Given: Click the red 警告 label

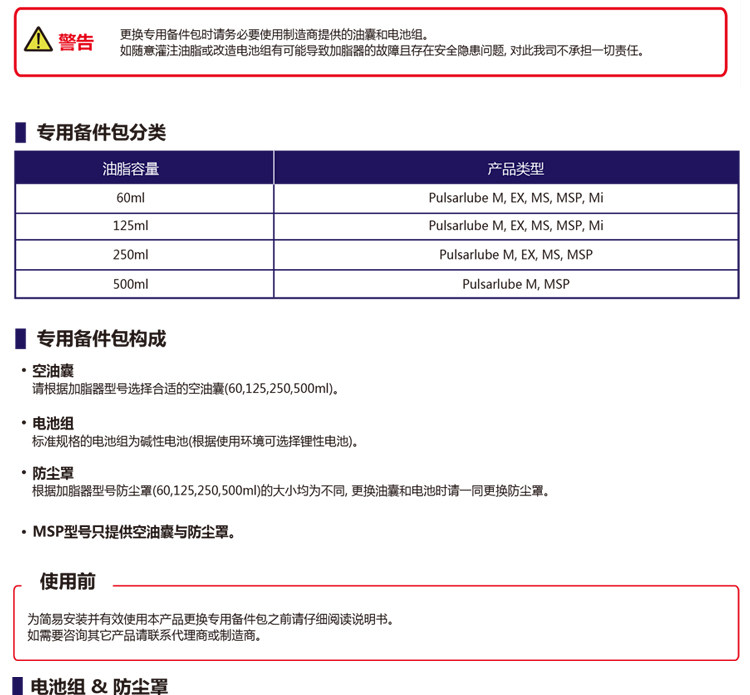Looking at the screenshot, I should click(76, 42).
